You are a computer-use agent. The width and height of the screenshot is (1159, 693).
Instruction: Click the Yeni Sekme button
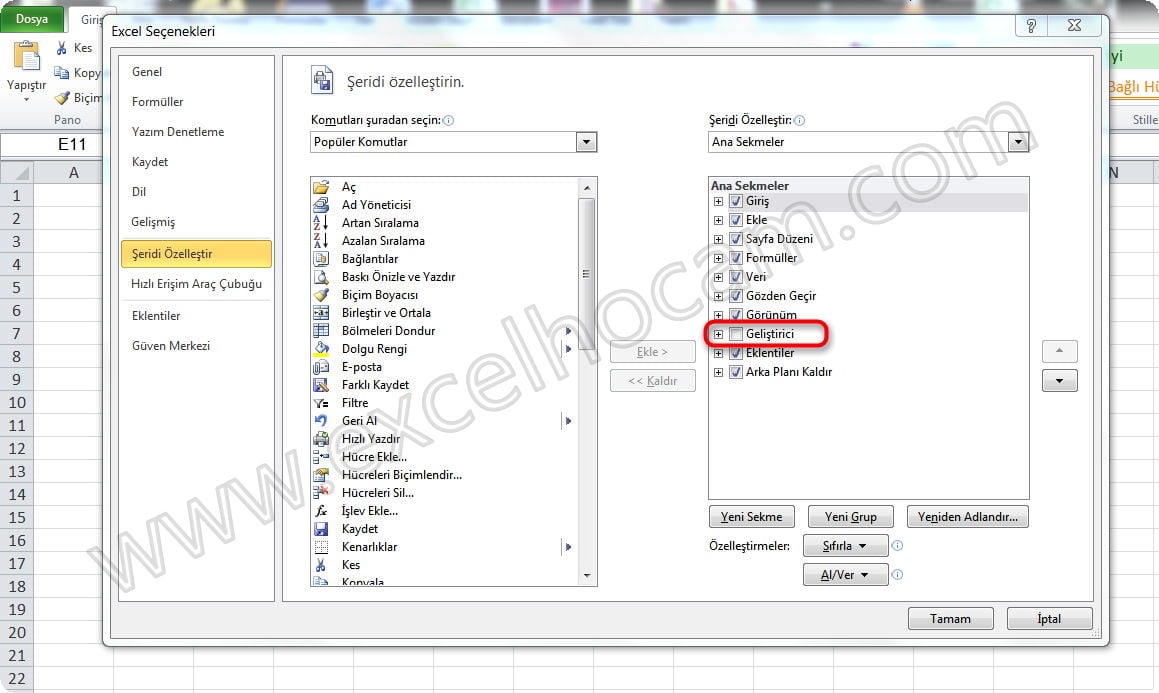(x=752, y=516)
